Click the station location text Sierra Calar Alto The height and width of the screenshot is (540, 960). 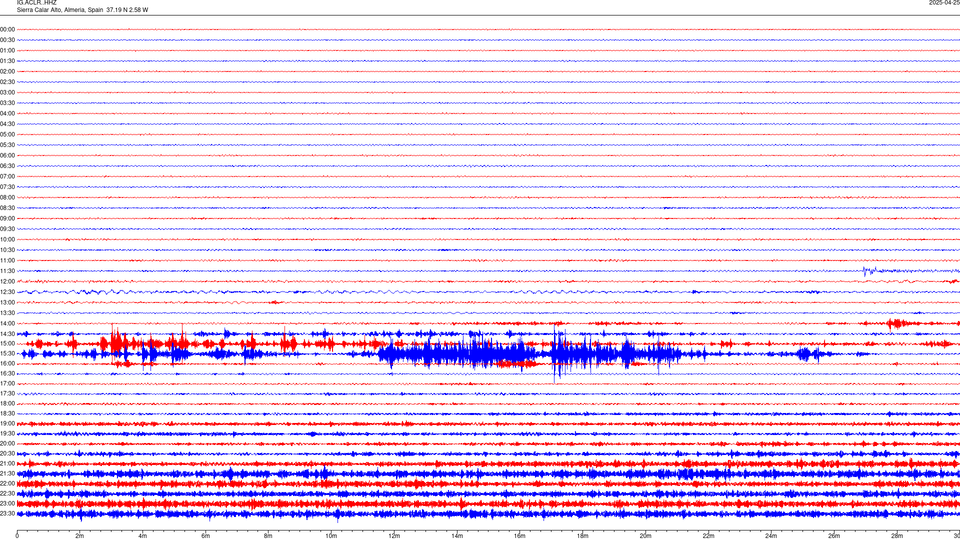click(x=39, y=10)
